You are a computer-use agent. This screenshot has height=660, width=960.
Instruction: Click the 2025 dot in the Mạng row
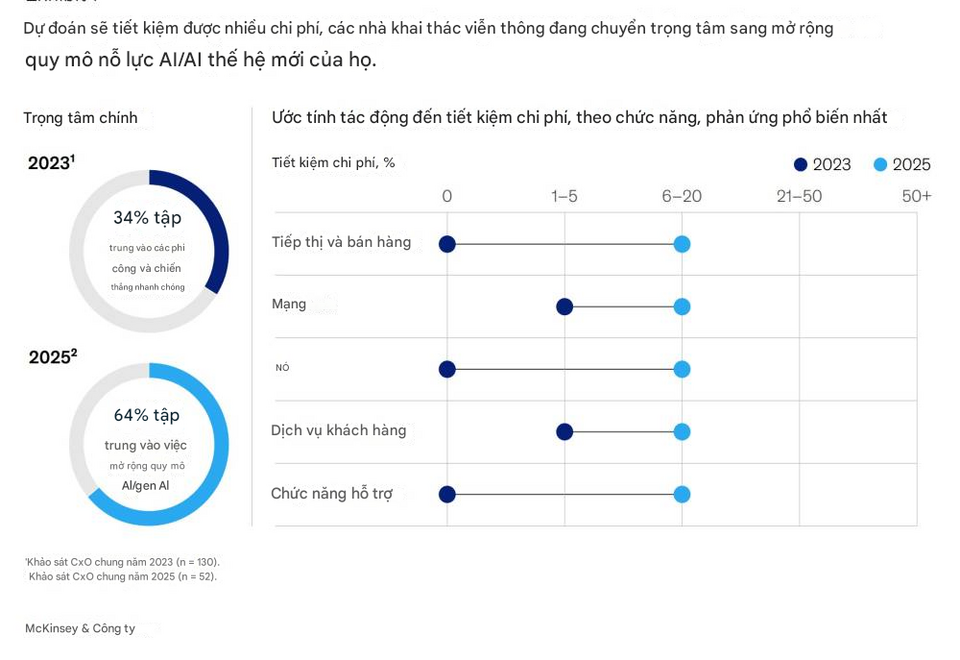pyautogui.click(x=682, y=307)
